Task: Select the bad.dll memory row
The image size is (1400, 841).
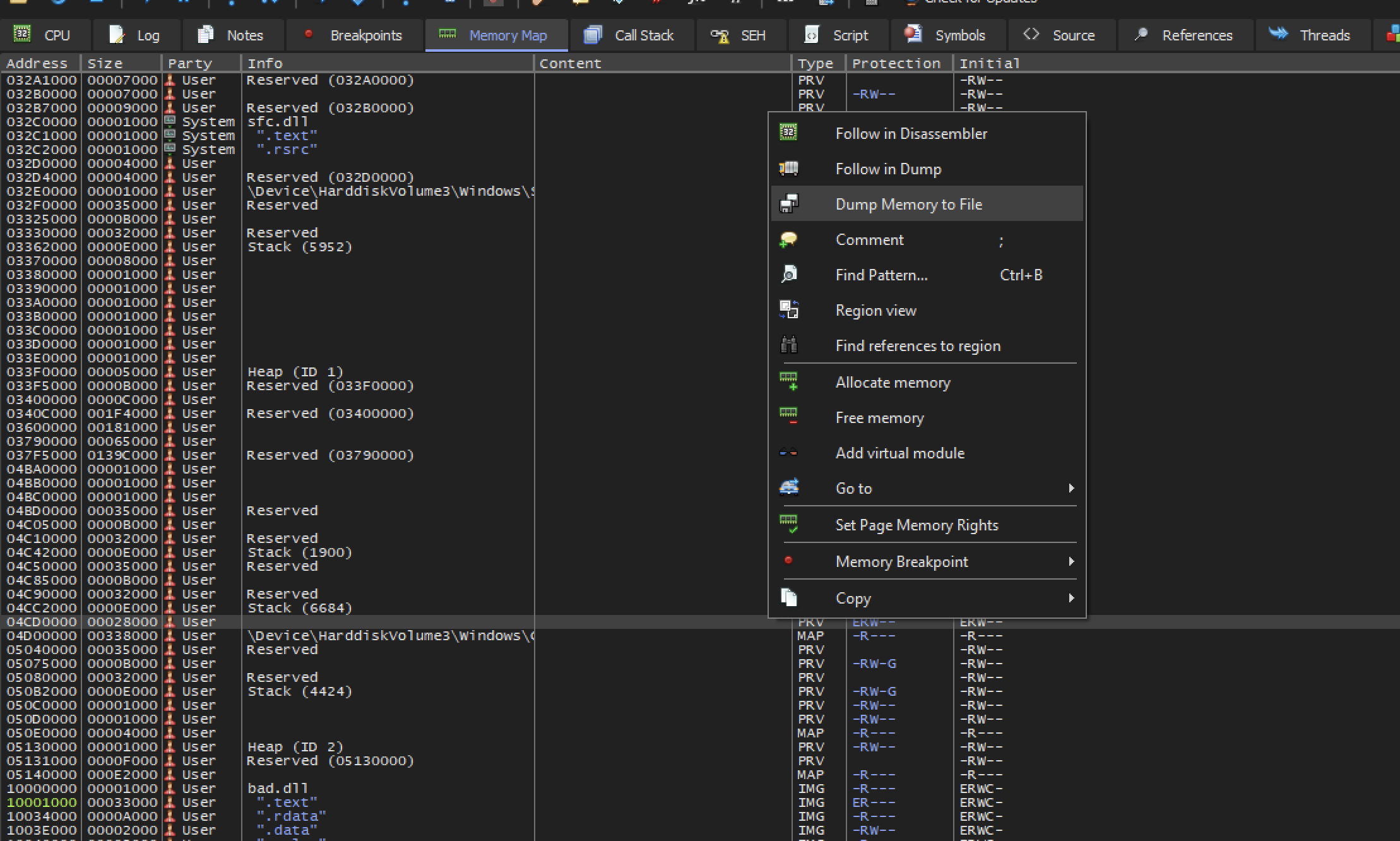Action: 699,789
